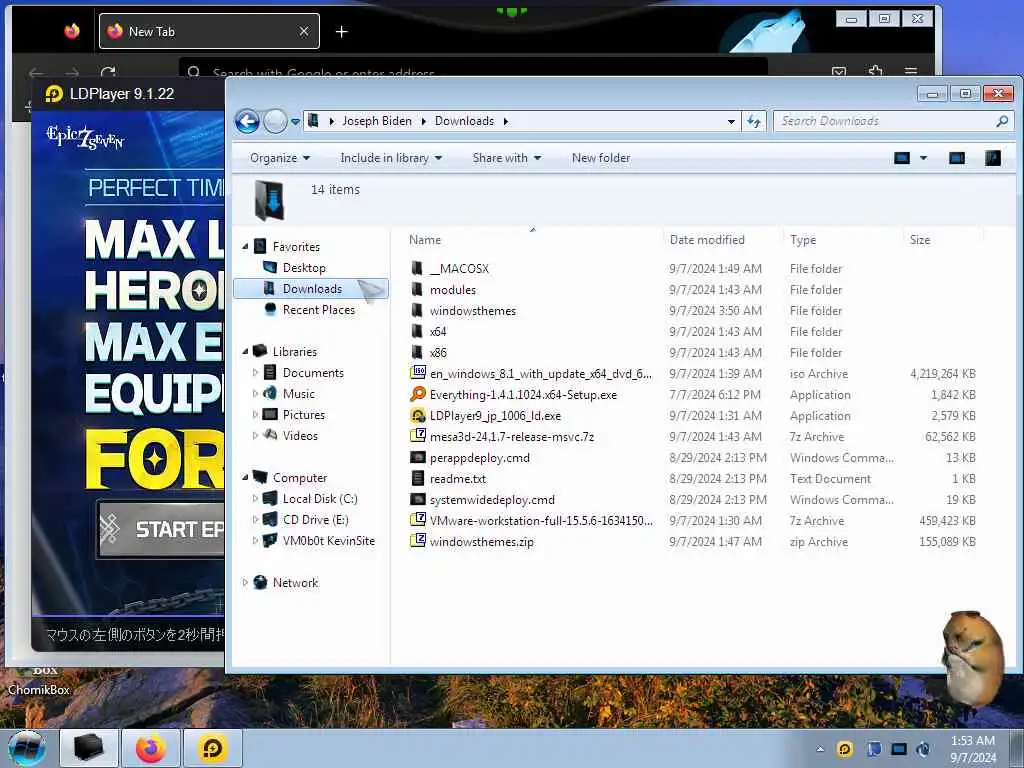The width and height of the screenshot is (1024, 768).
Task: Expand the Local Disk (C:) node
Action: (x=255, y=498)
